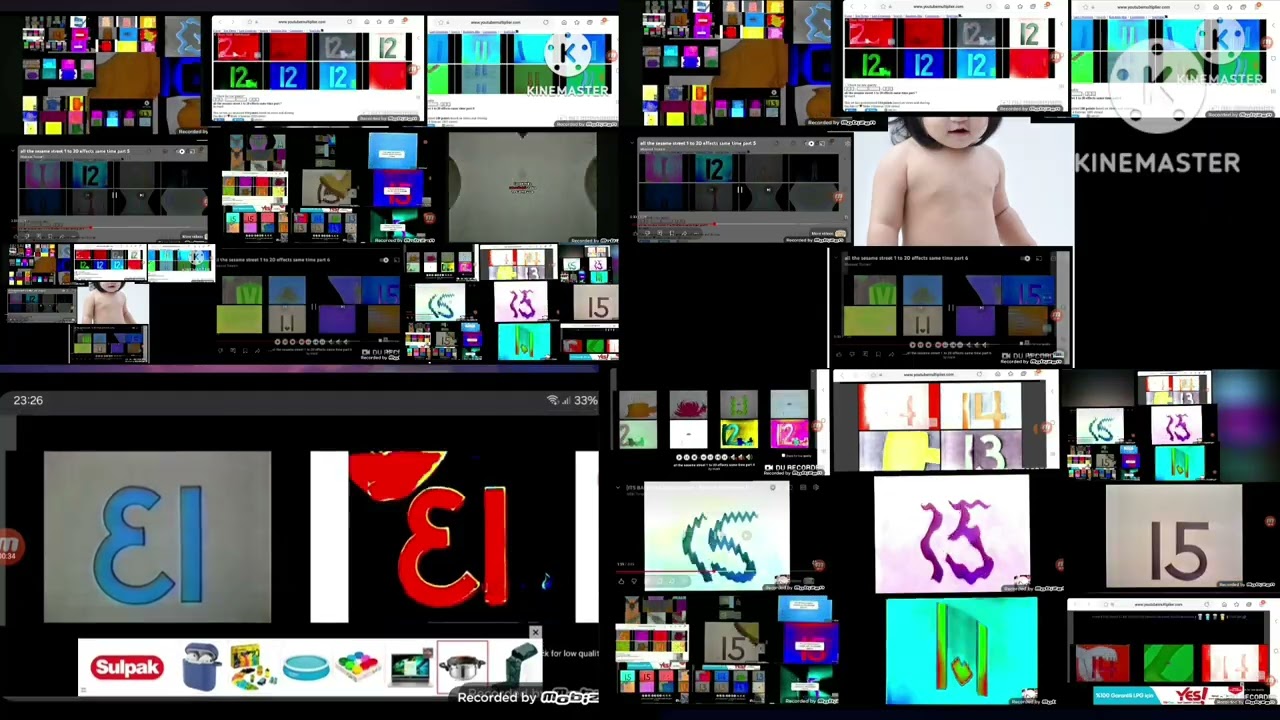
Task: Tap the blue inflatable pool ad product
Action: point(305,668)
